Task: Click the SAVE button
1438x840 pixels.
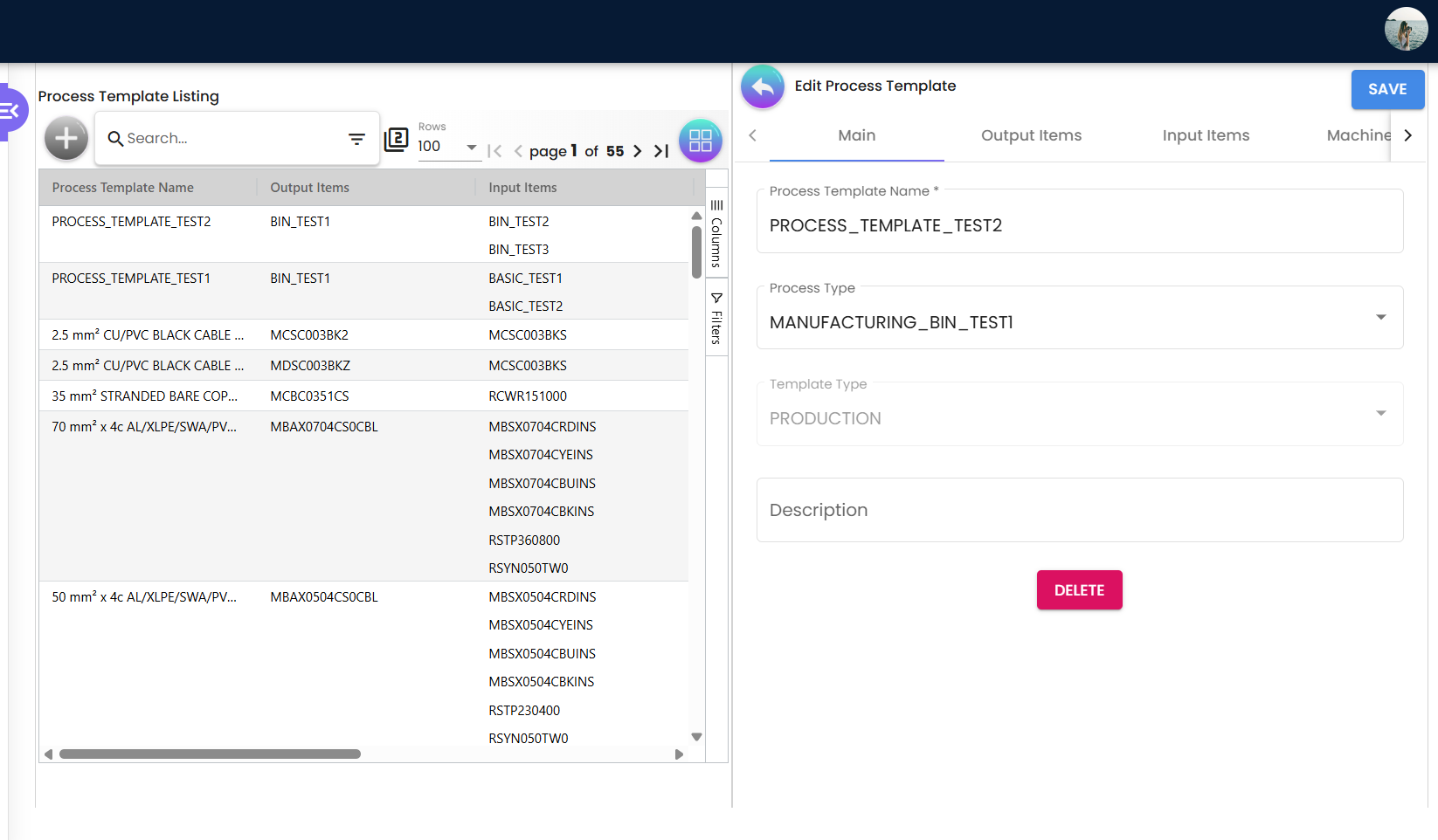Action: [1386, 89]
